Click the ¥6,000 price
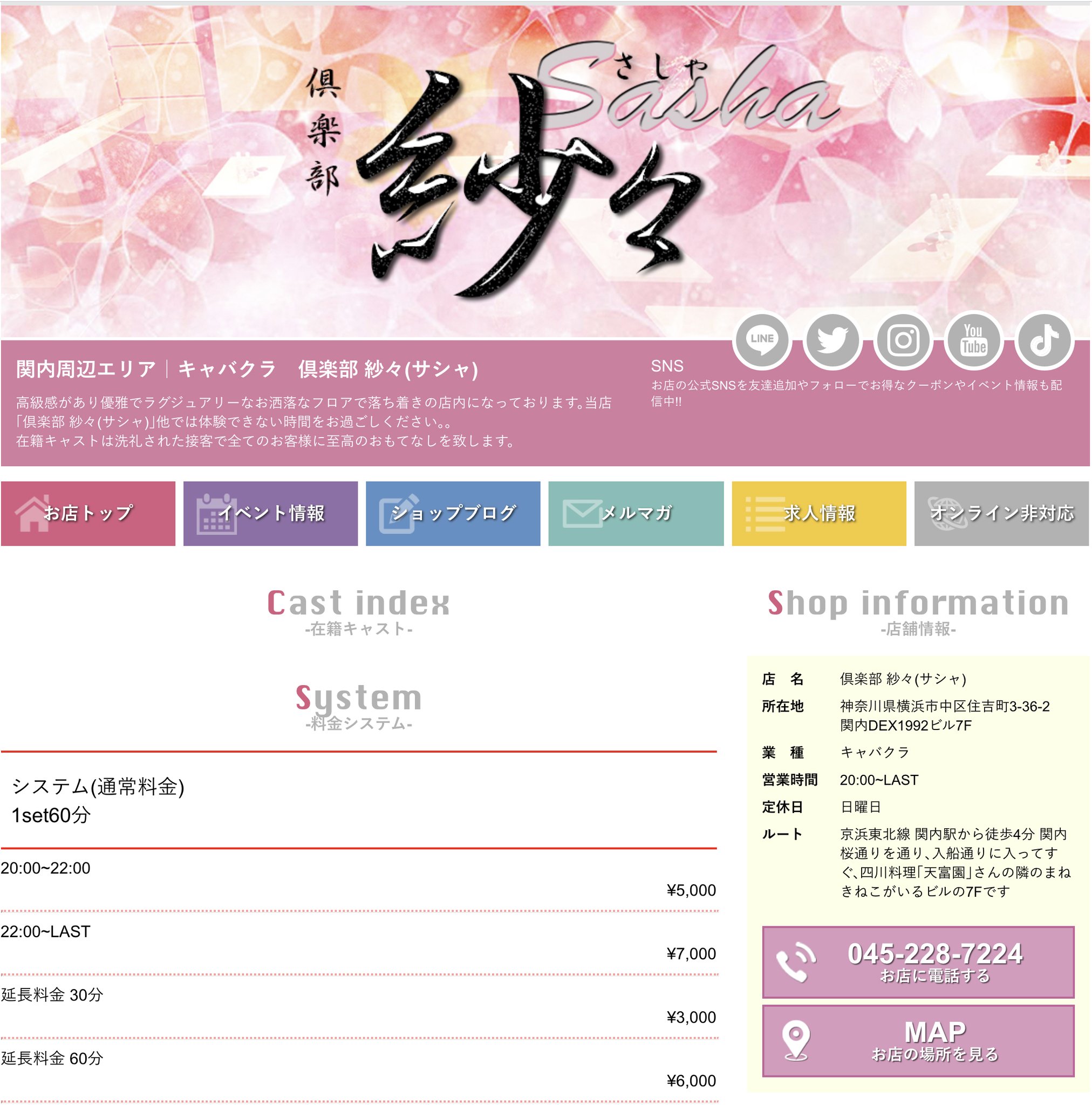The image size is (1092, 1105). (x=691, y=1080)
